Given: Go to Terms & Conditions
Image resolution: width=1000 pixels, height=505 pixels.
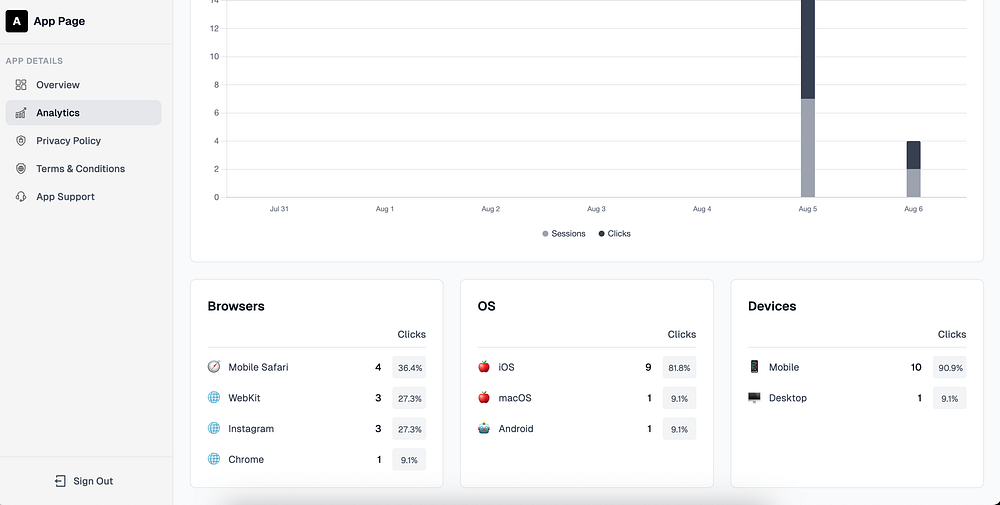Looking at the screenshot, I should coord(80,169).
